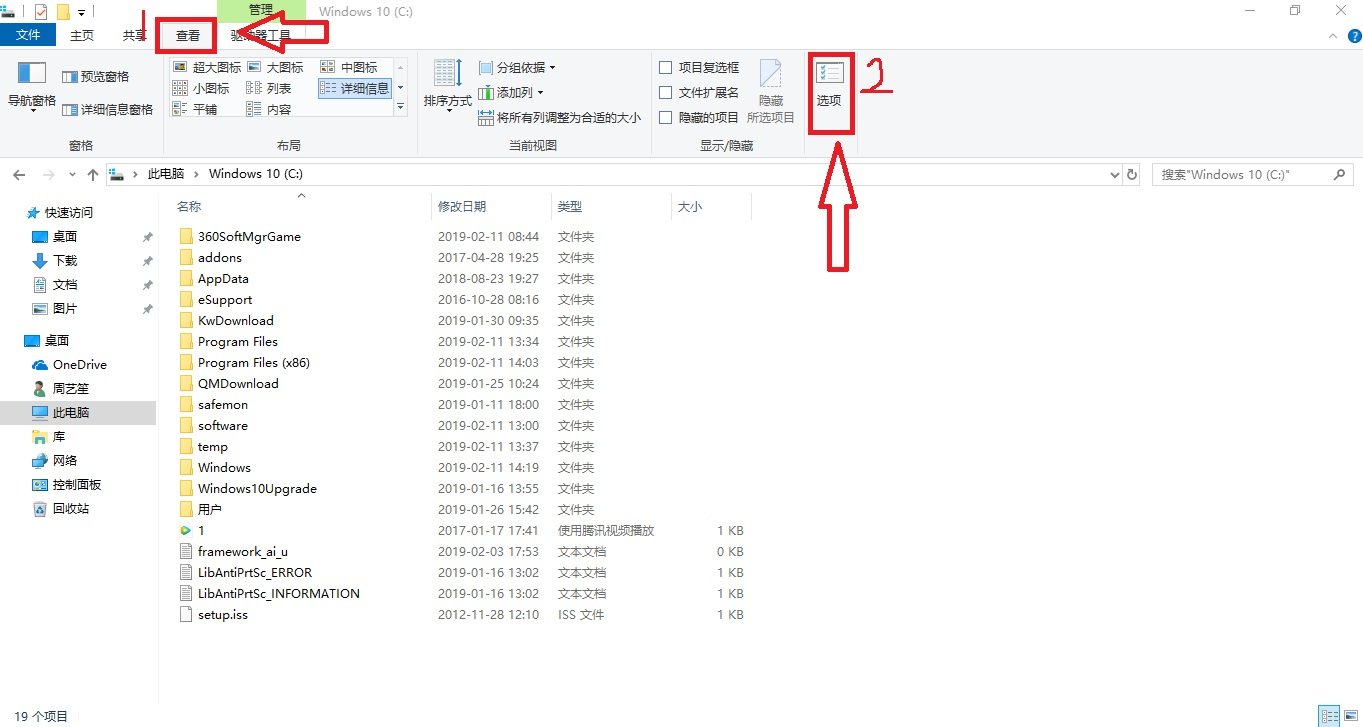Image resolution: width=1363 pixels, height=727 pixels.
Task: Toggle the 详细信息窗格 (details pane)
Action: [107, 109]
